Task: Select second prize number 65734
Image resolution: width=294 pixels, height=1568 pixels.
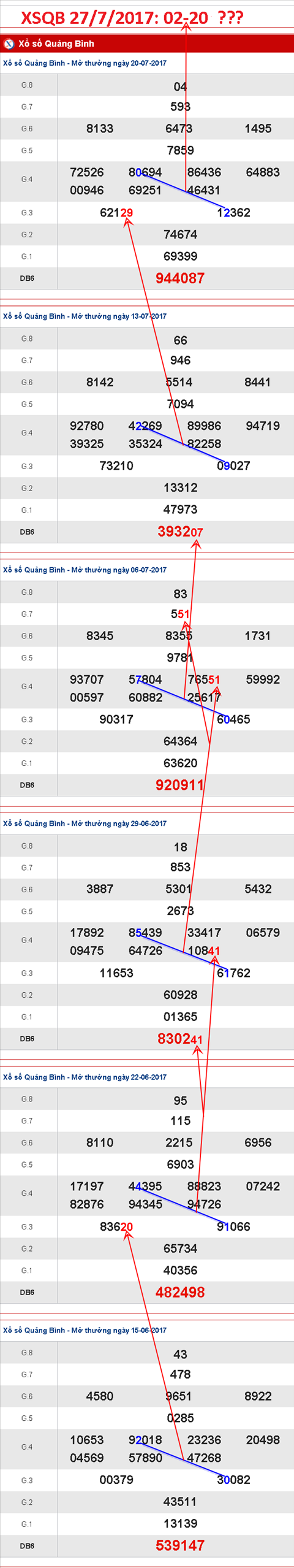Action: [x=180, y=1248]
